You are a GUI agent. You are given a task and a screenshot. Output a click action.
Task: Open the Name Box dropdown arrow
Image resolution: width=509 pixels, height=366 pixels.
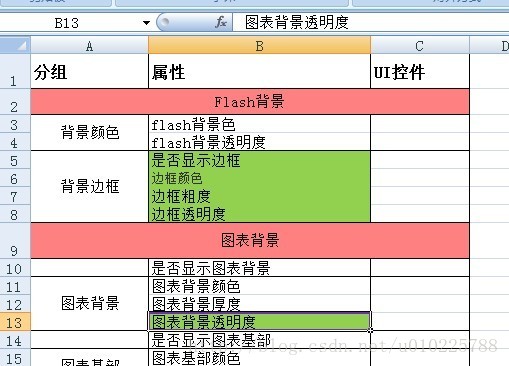point(146,23)
